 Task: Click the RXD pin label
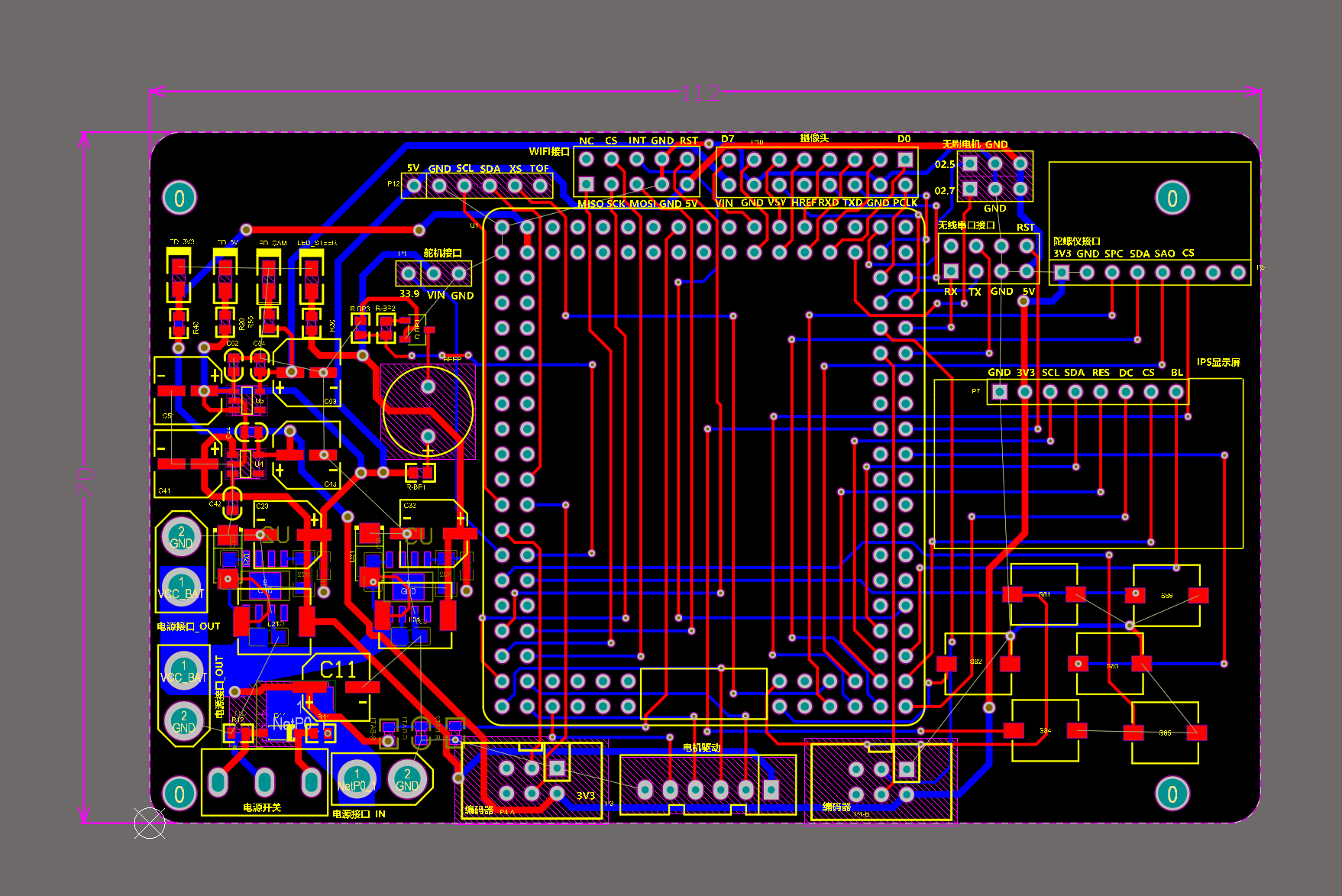click(829, 202)
